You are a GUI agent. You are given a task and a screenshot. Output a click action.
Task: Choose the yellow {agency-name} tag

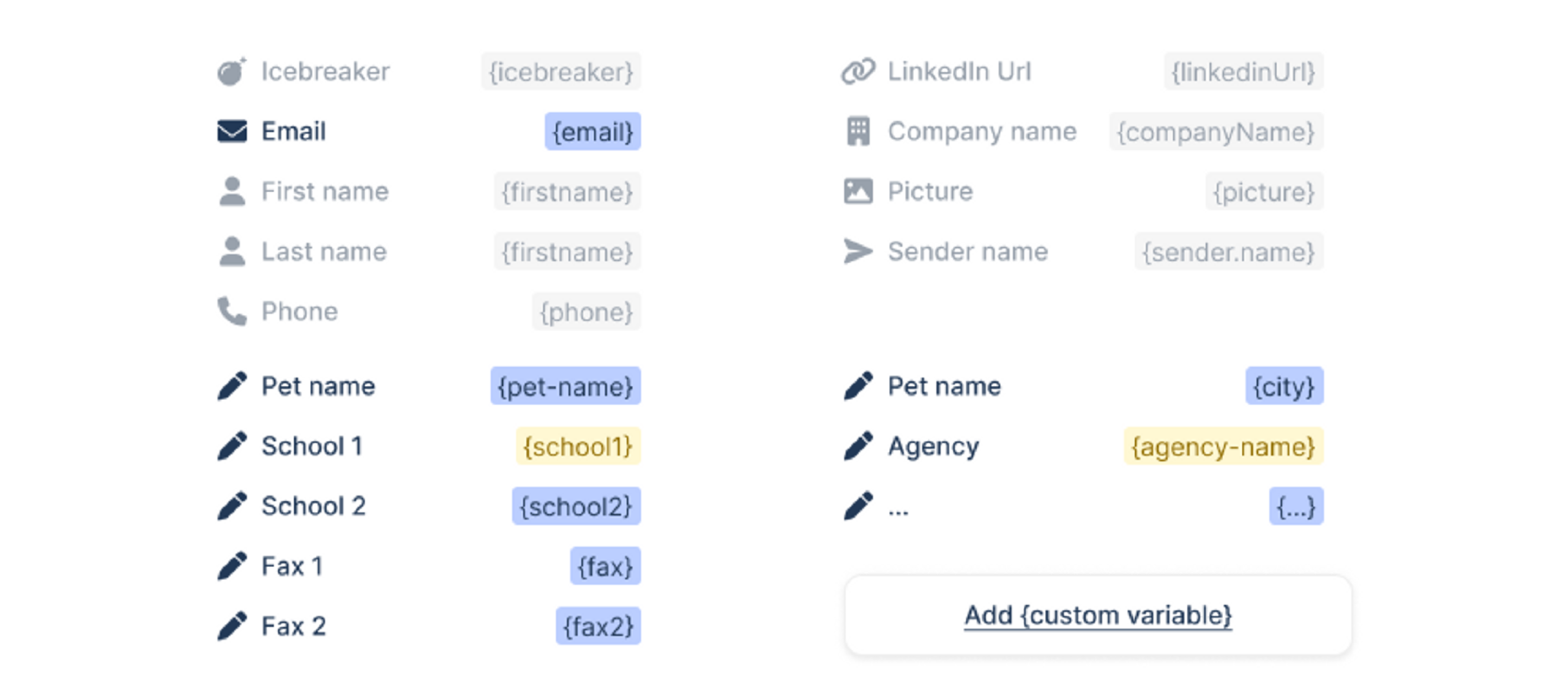1224,447
